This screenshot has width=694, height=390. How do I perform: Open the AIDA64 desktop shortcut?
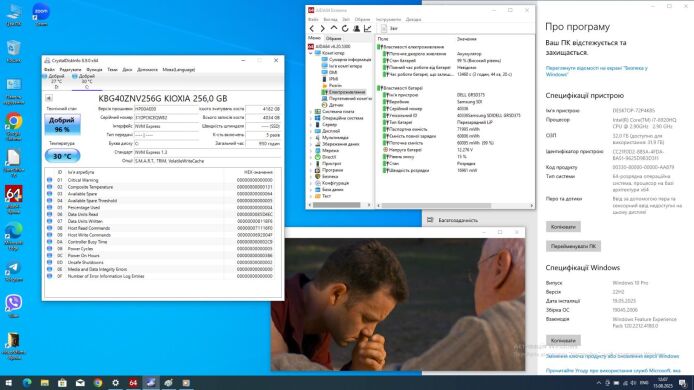[x=14, y=200]
